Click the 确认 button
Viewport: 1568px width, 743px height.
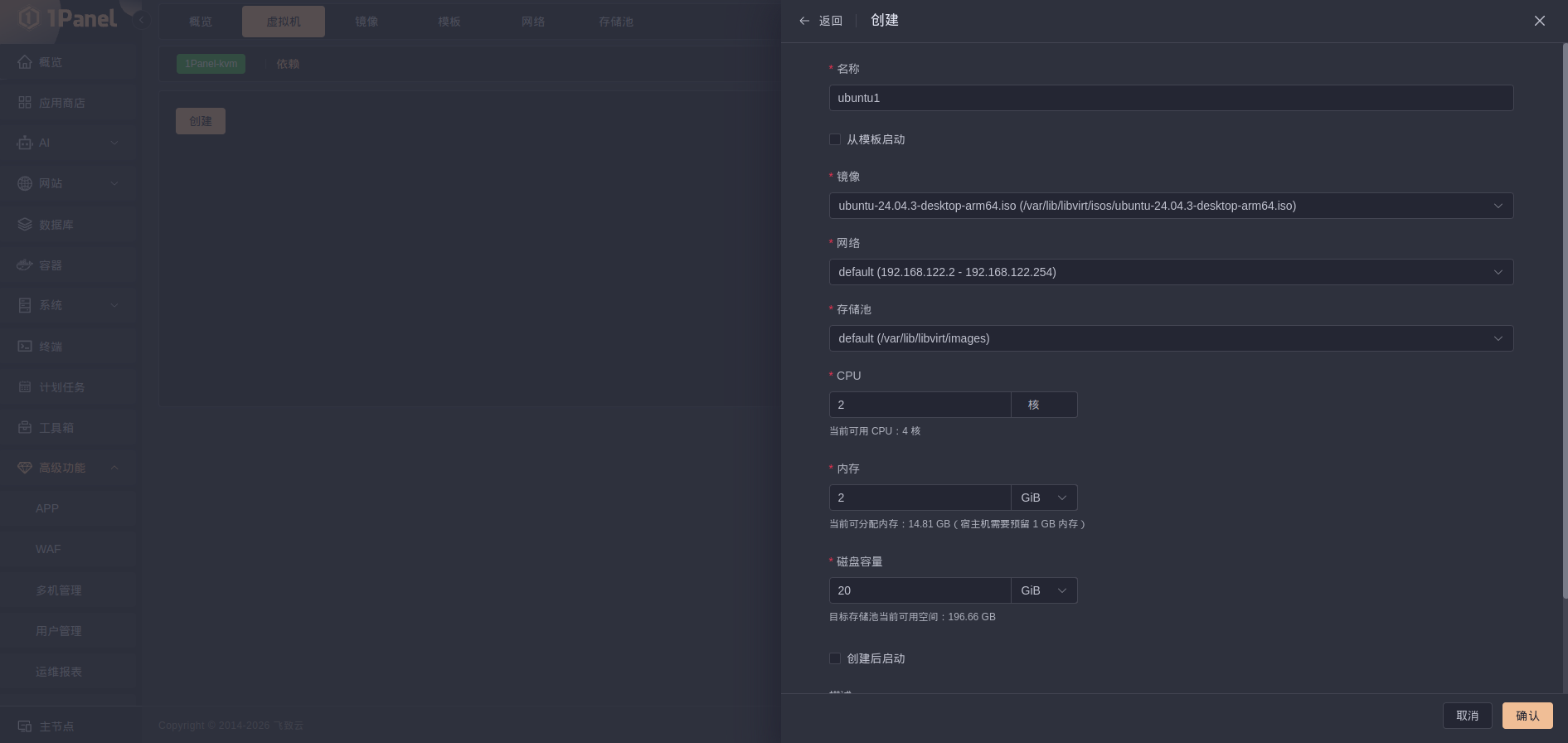pos(1527,716)
